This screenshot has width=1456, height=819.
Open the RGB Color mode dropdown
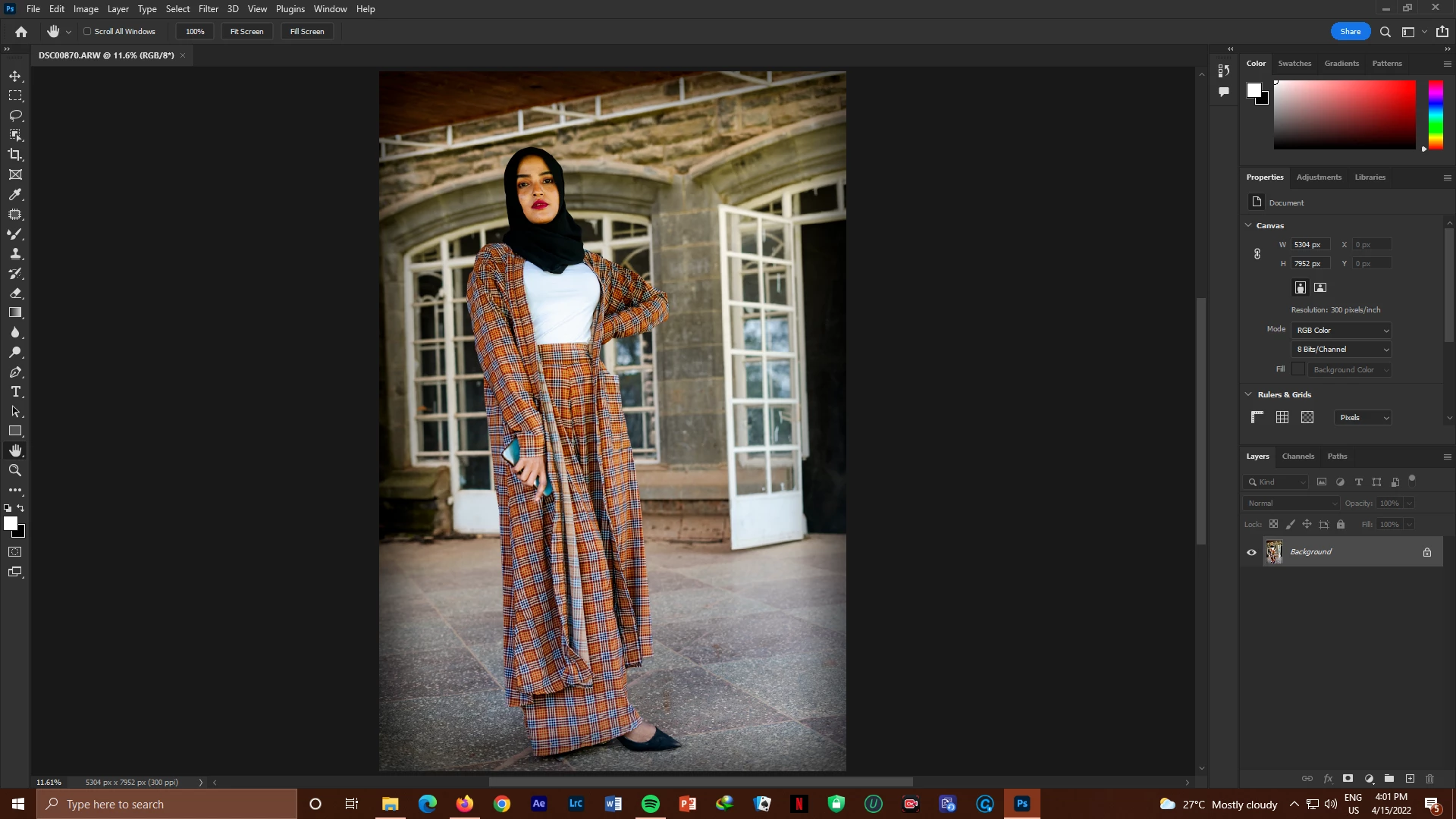(x=1341, y=331)
